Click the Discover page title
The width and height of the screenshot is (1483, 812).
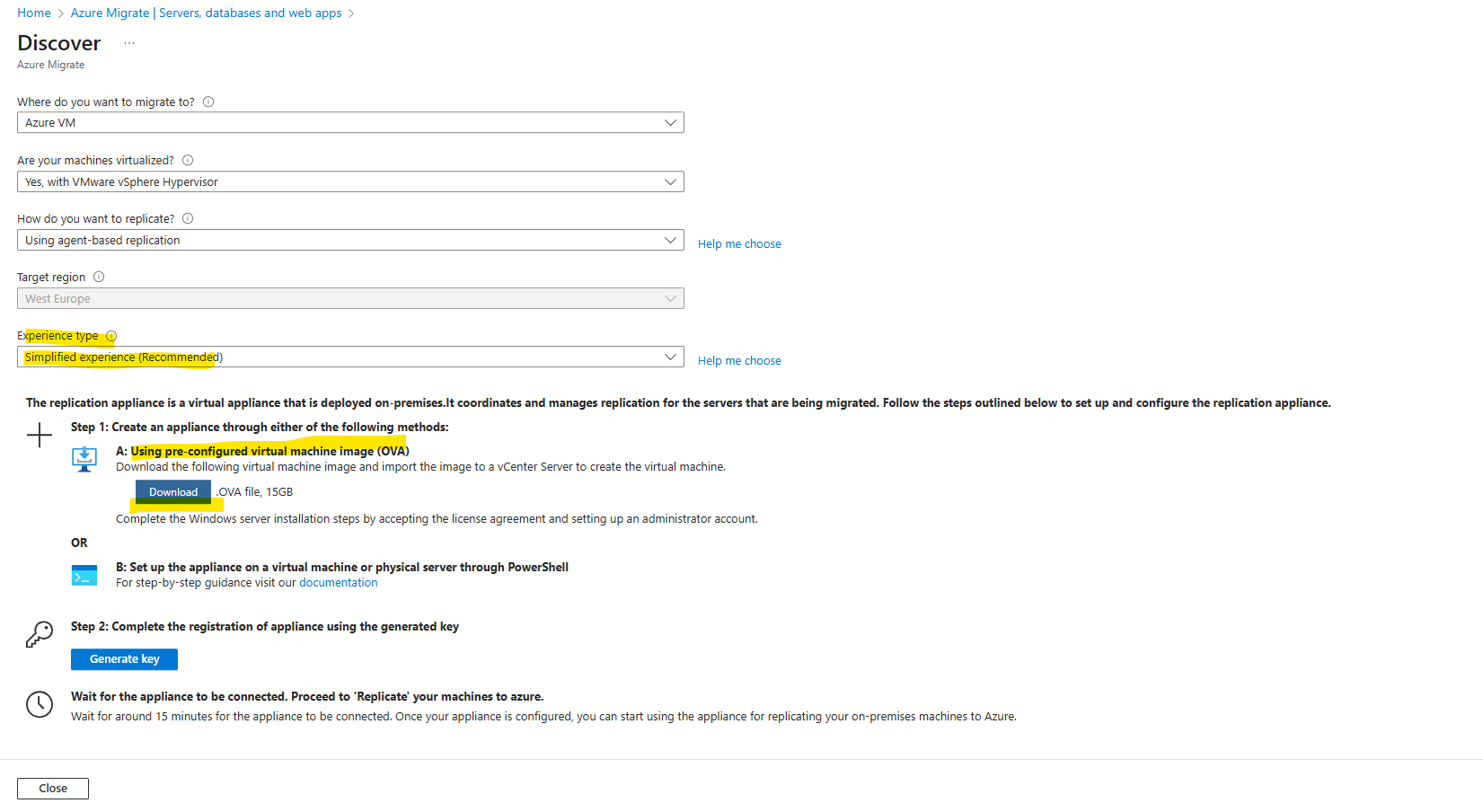click(x=59, y=43)
